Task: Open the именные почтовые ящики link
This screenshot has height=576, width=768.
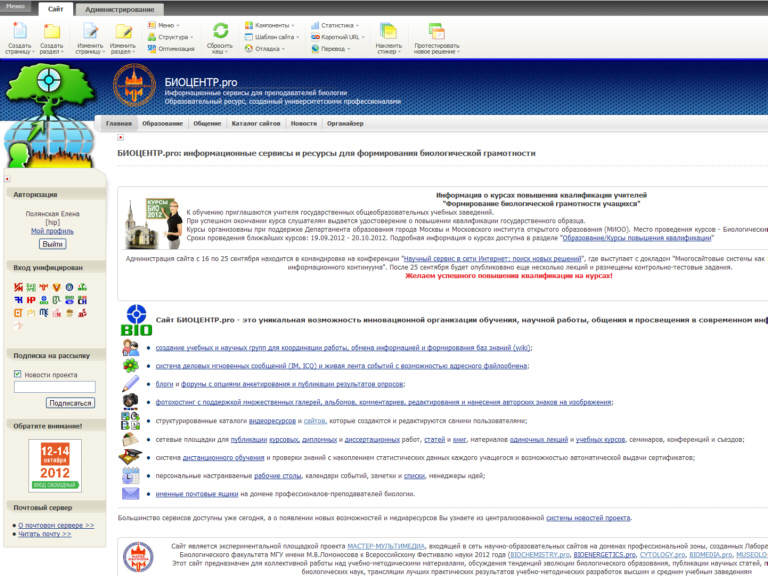Action: click(x=197, y=494)
